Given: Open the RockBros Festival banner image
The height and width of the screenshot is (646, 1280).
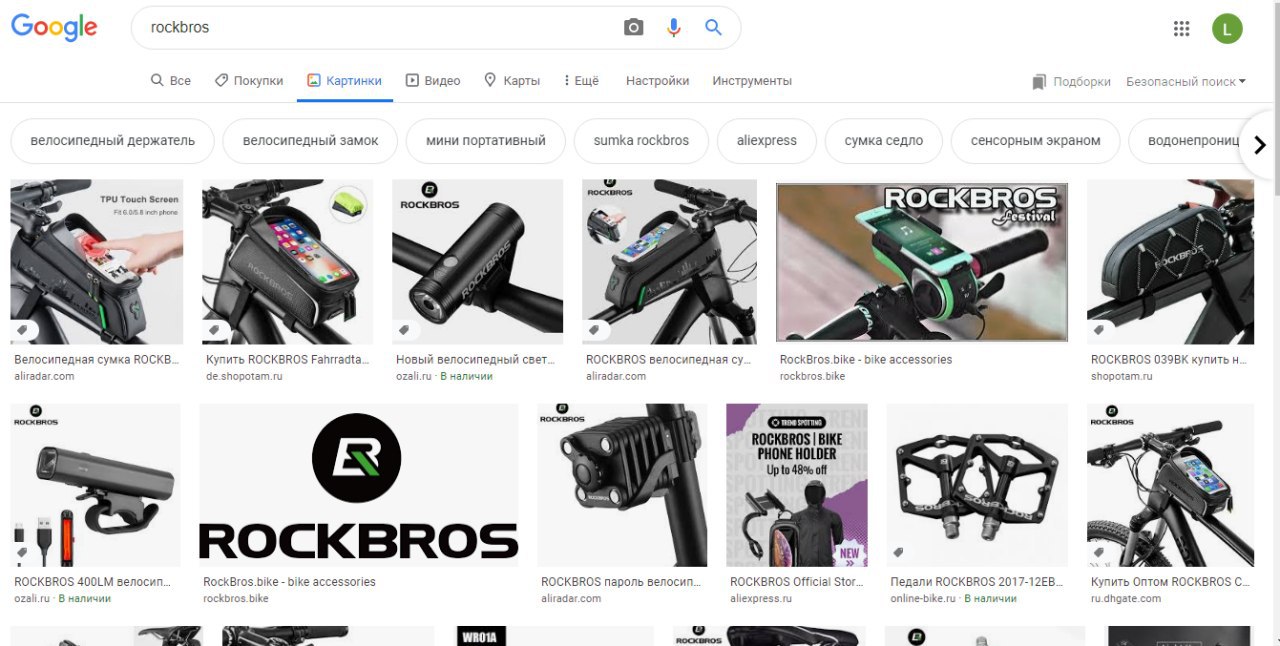Looking at the screenshot, I should 922,262.
